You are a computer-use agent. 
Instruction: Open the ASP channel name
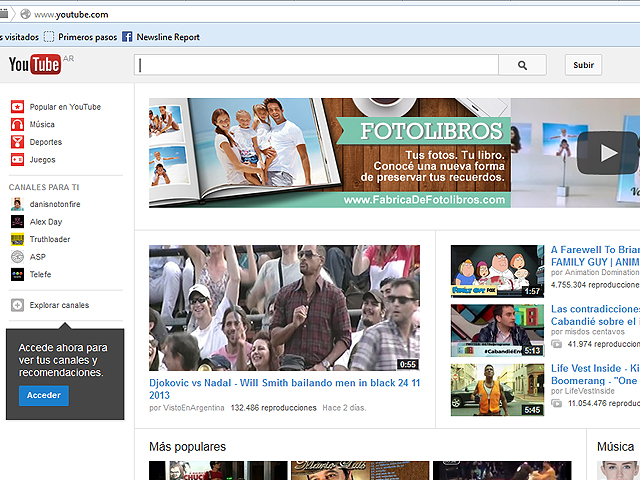38,257
